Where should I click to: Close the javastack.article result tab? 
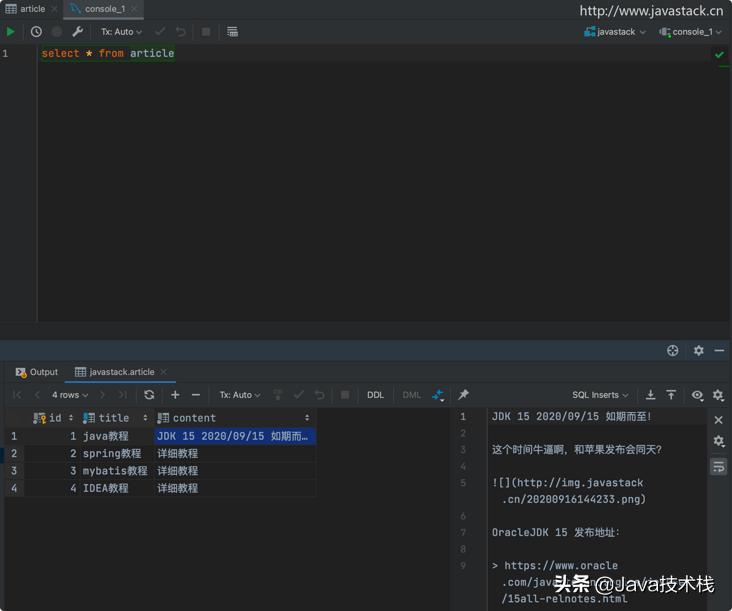(x=163, y=372)
